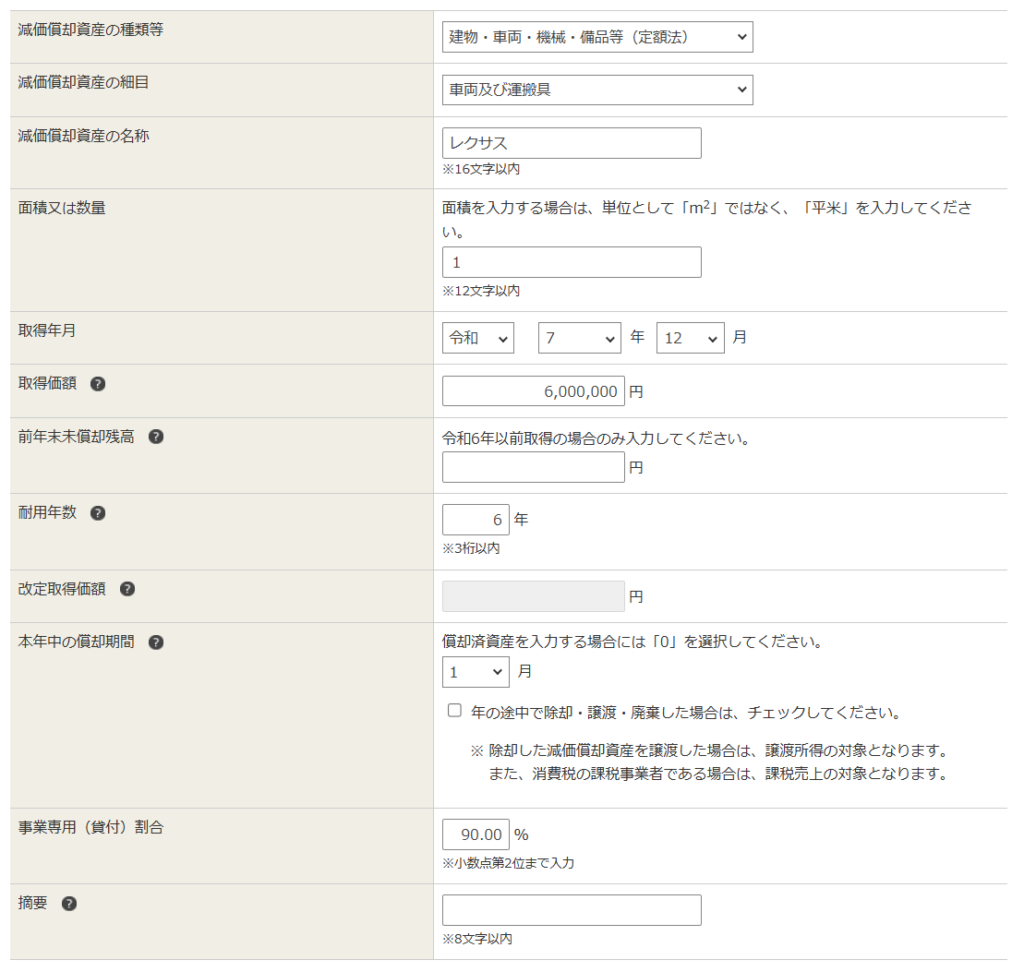Image resolution: width=1024 pixels, height=972 pixels.
Task: Click the asset name field containing レクサス
Action: [x=571, y=143]
